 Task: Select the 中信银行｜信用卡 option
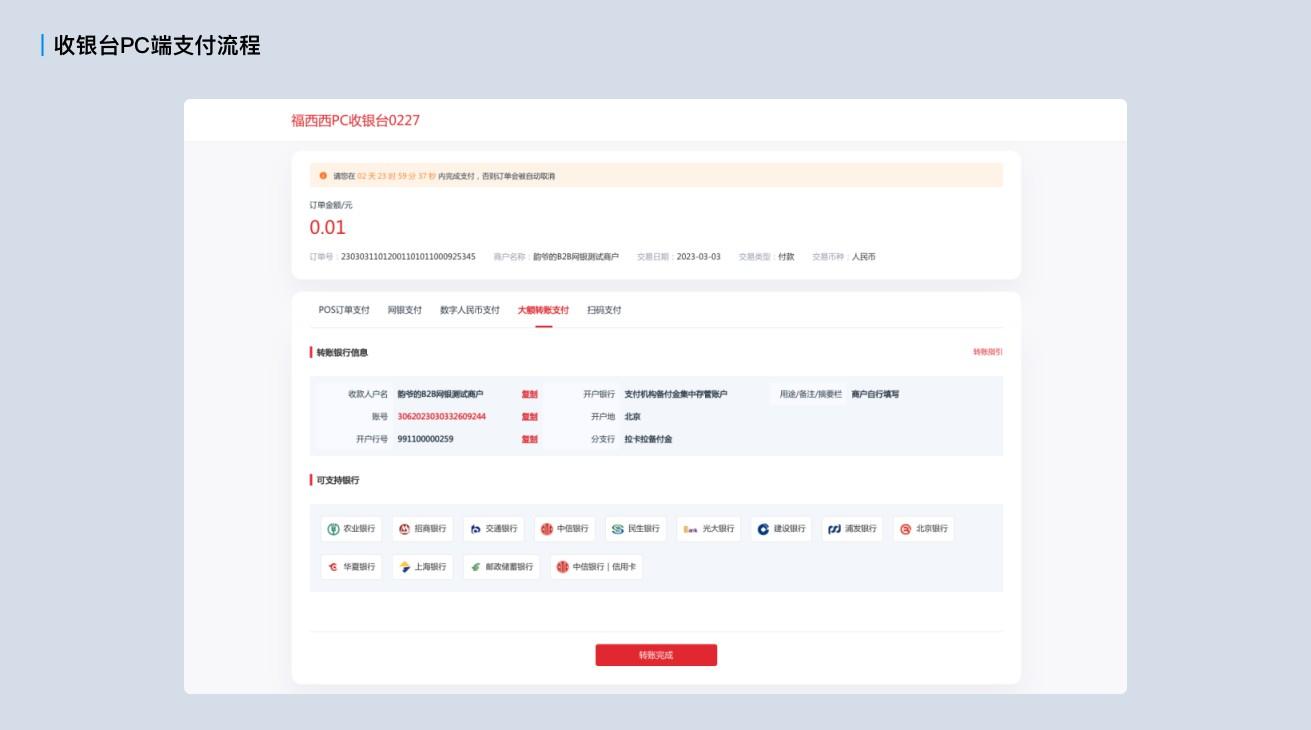point(596,567)
